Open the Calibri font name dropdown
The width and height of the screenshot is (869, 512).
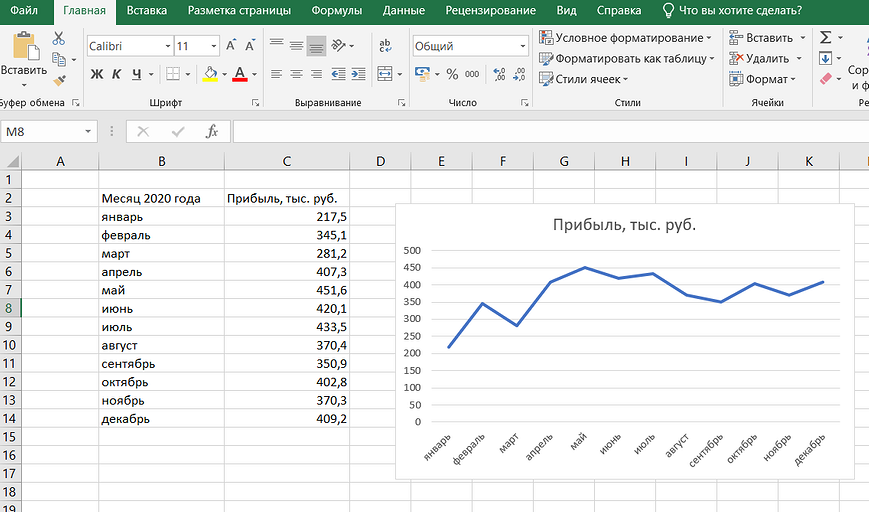(x=129, y=46)
